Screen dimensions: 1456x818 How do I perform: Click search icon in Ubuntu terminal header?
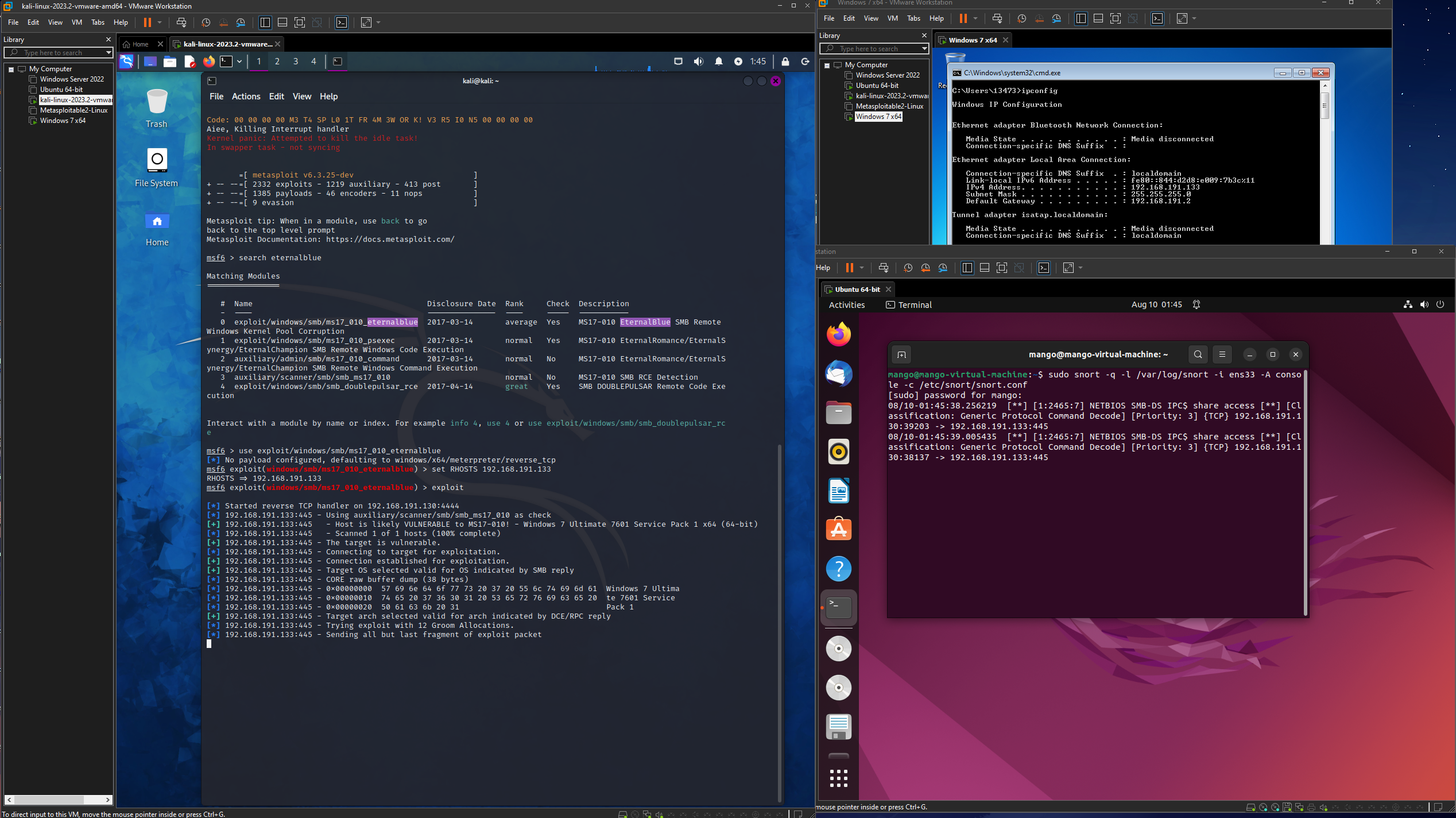(1198, 354)
